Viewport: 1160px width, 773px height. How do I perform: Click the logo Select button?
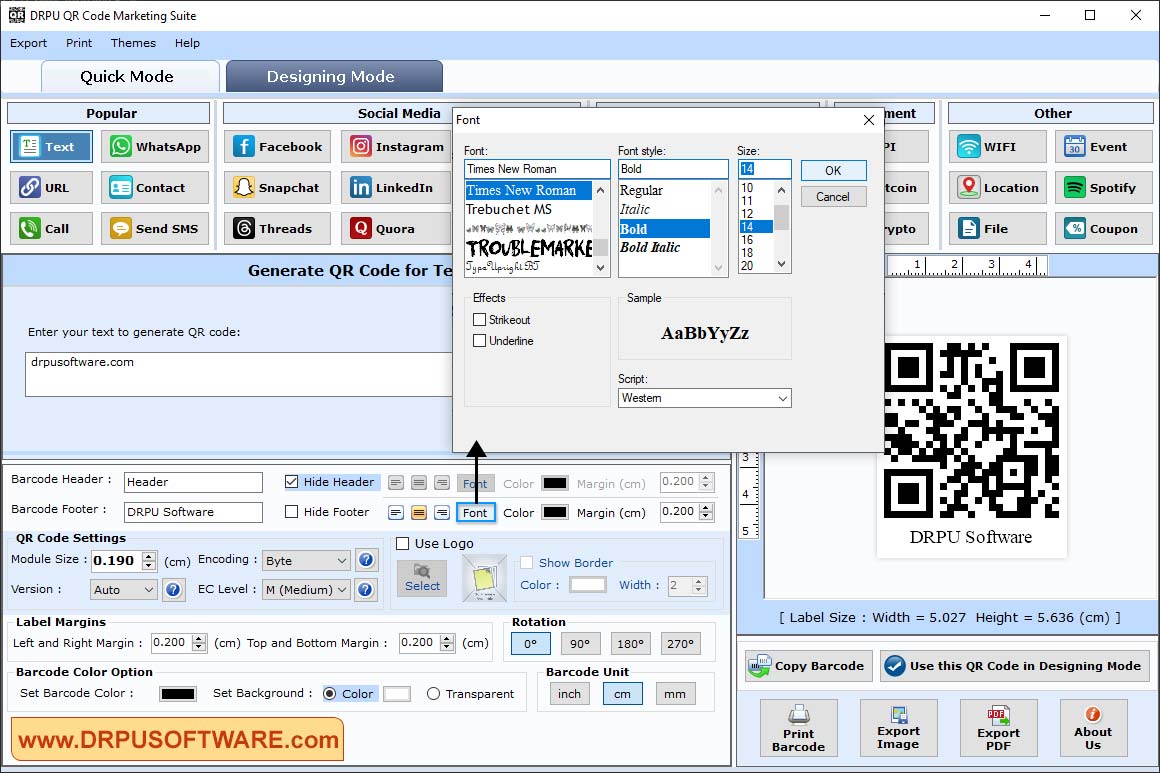coord(422,578)
